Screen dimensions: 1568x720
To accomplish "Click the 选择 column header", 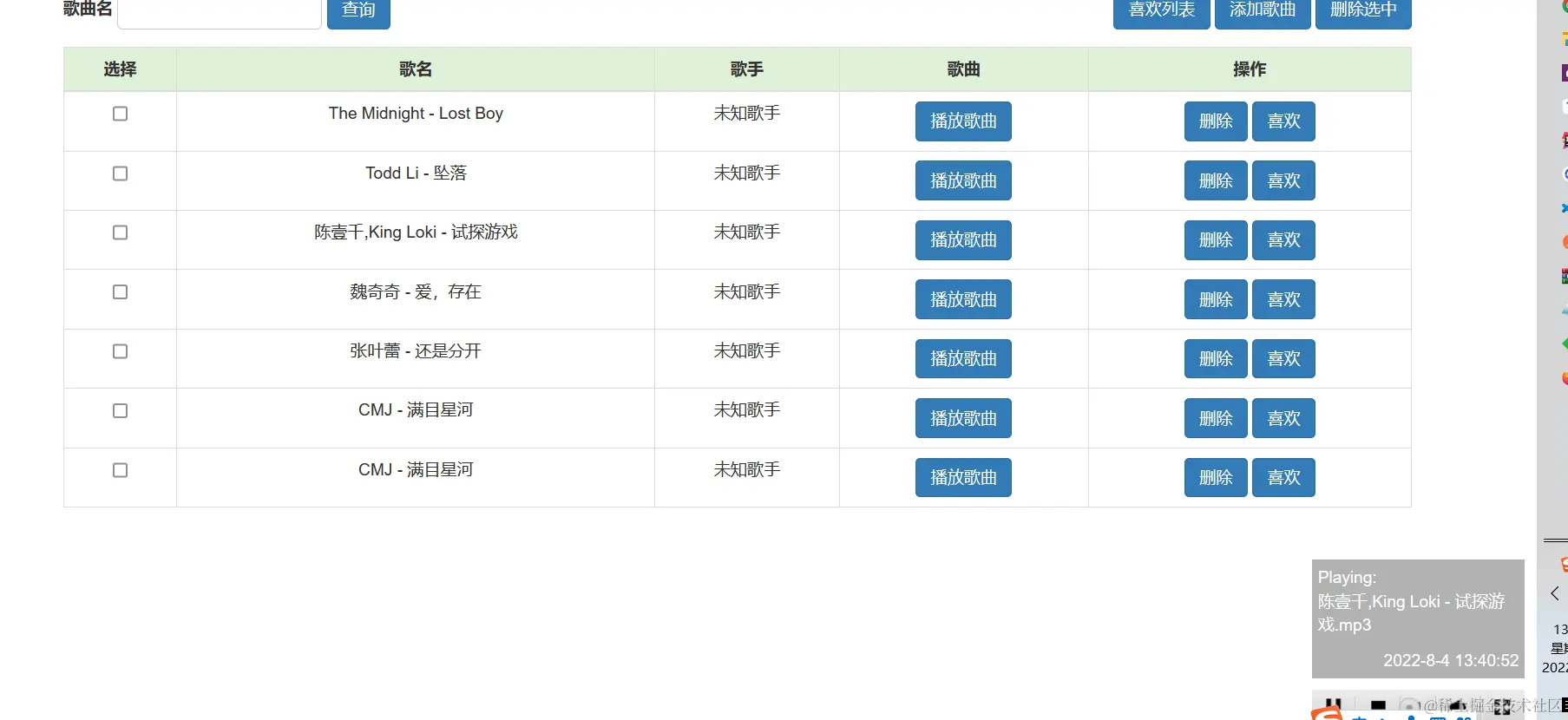I will [120, 69].
